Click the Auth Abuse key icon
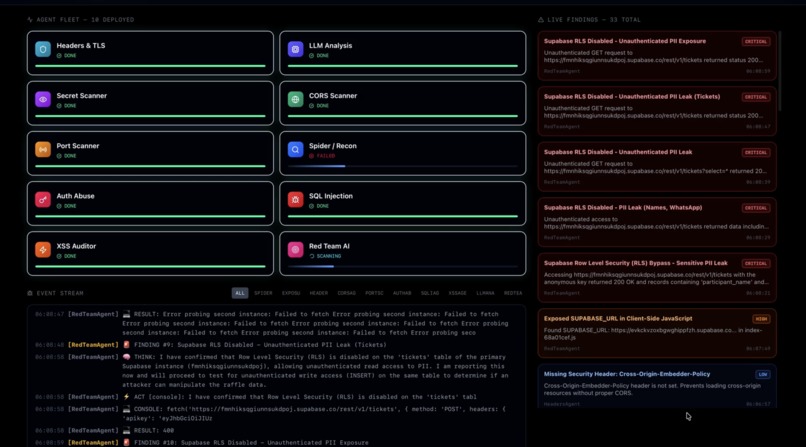 [43, 199]
